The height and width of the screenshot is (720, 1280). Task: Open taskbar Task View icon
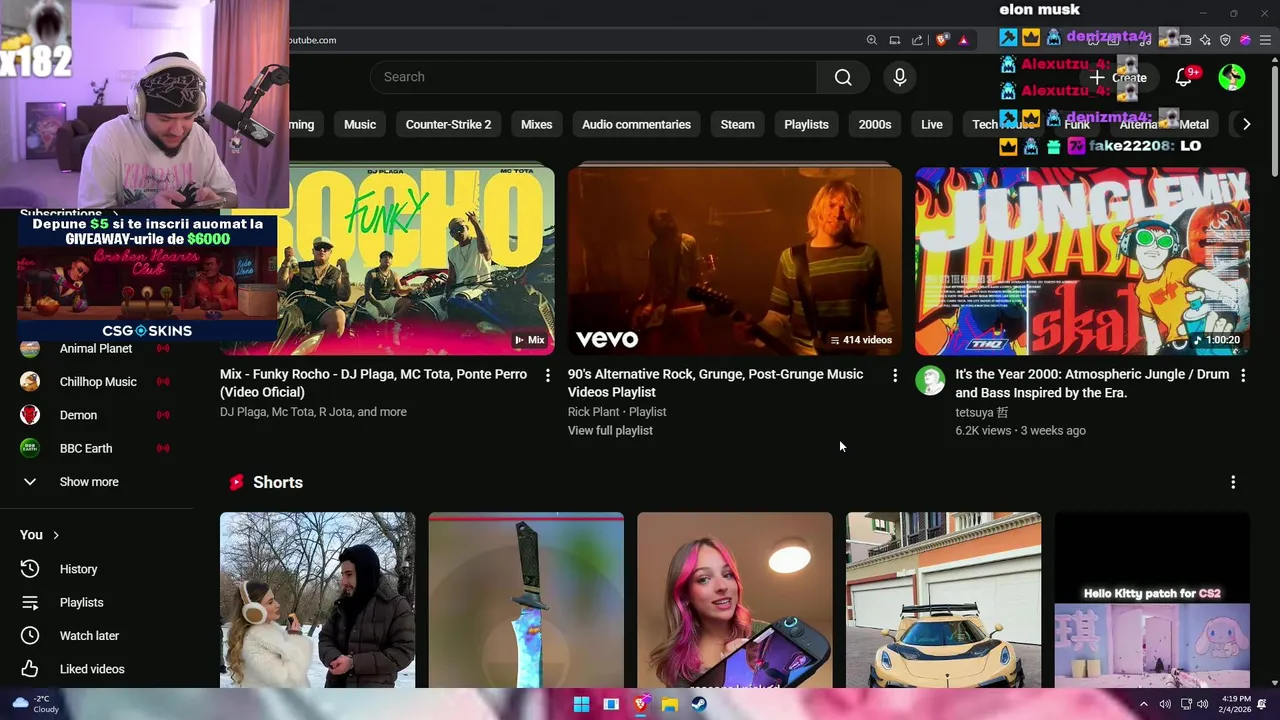[611, 704]
